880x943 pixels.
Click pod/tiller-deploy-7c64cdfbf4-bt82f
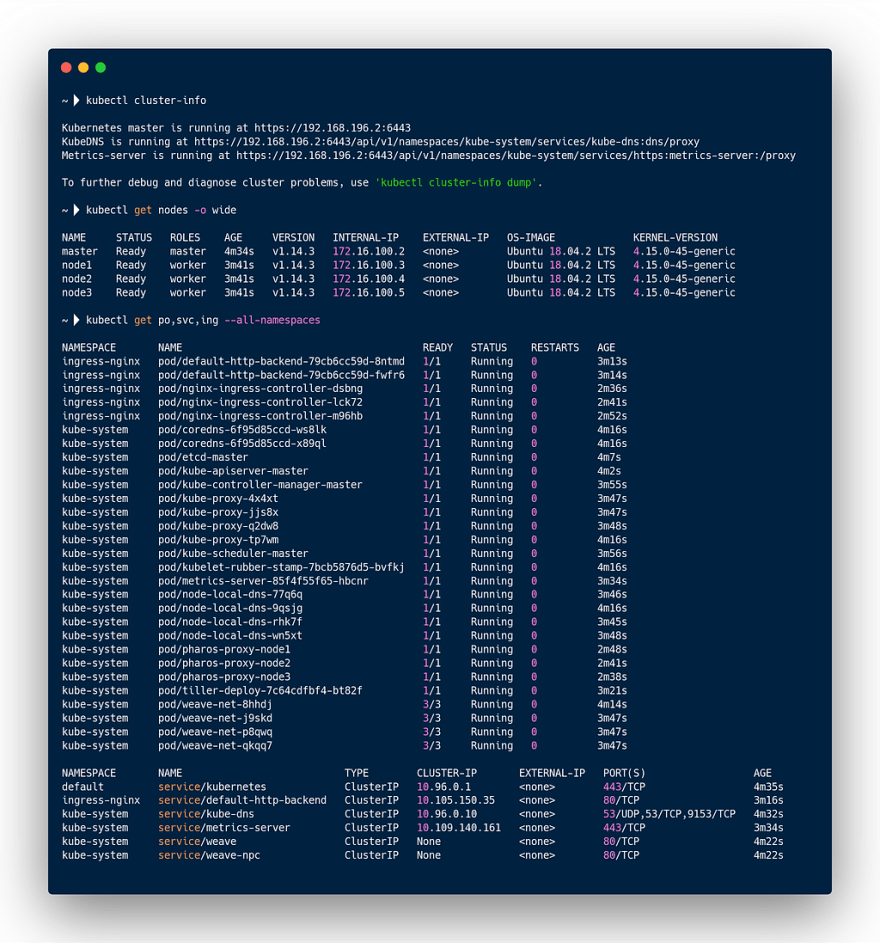(260, 691)
